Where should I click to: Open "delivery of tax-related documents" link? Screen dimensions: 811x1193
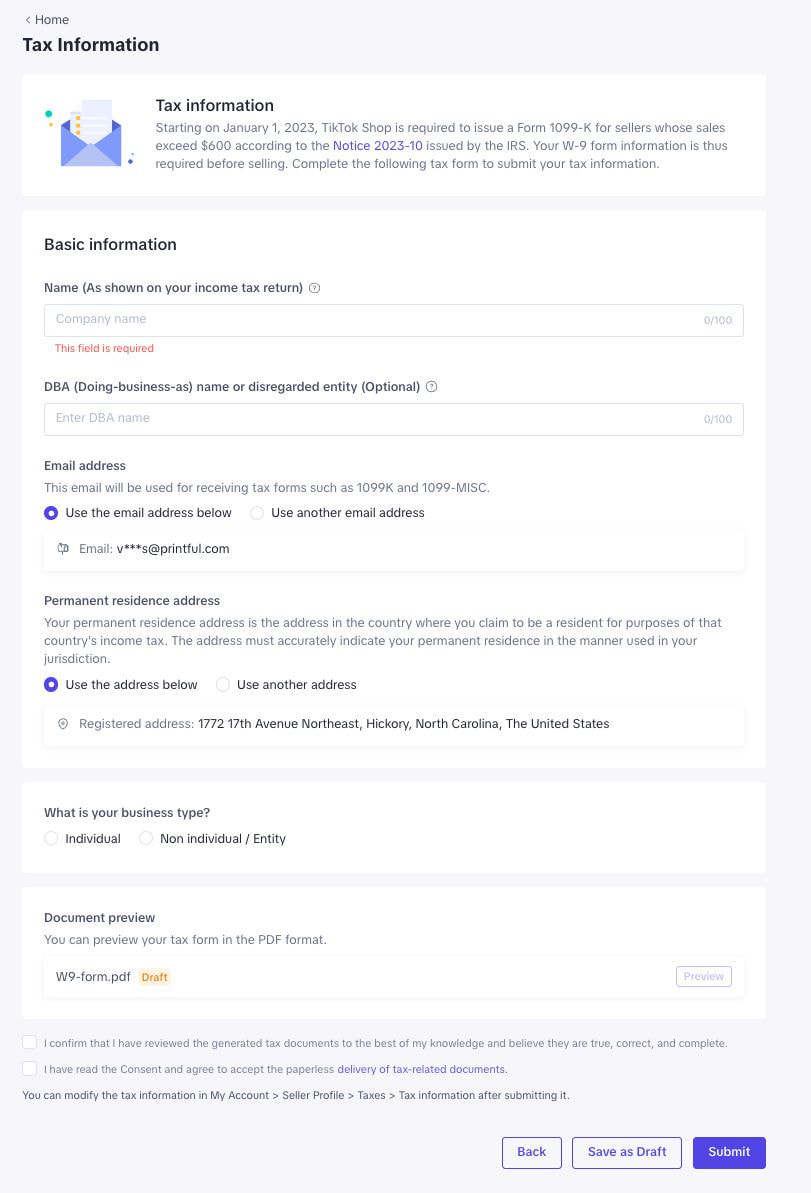pos(421,1069)
